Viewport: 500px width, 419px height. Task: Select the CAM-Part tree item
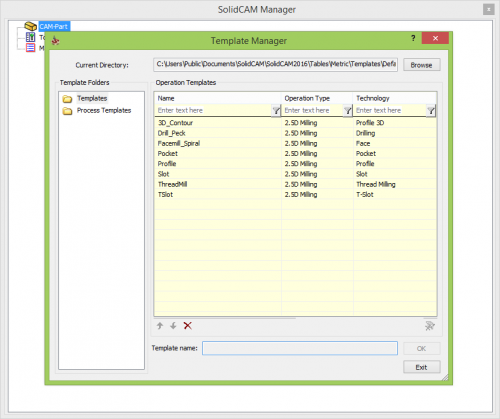(54, 26)
